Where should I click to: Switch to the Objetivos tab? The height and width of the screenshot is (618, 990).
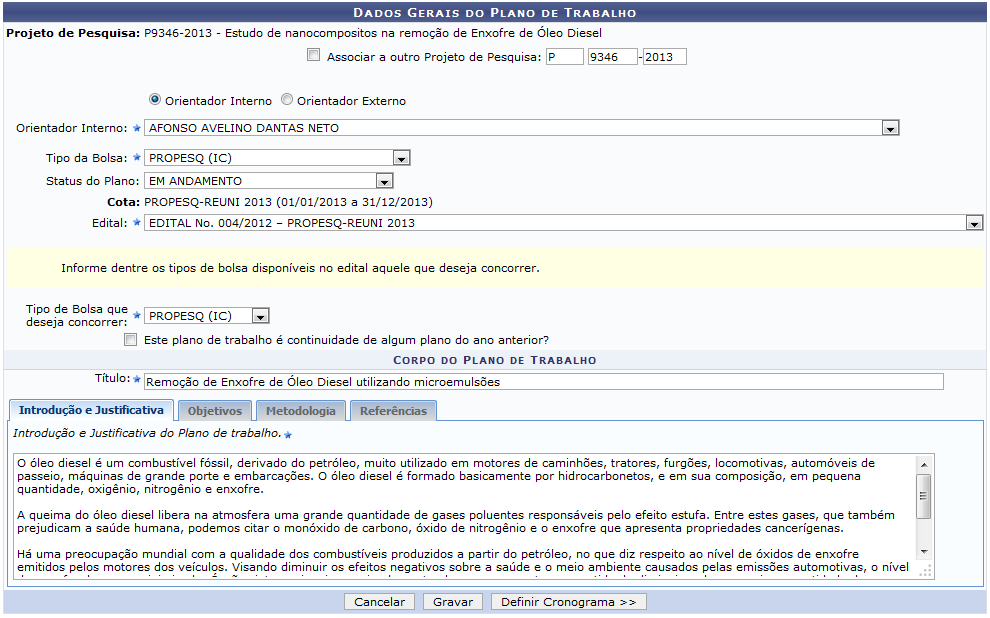(215, 411)
